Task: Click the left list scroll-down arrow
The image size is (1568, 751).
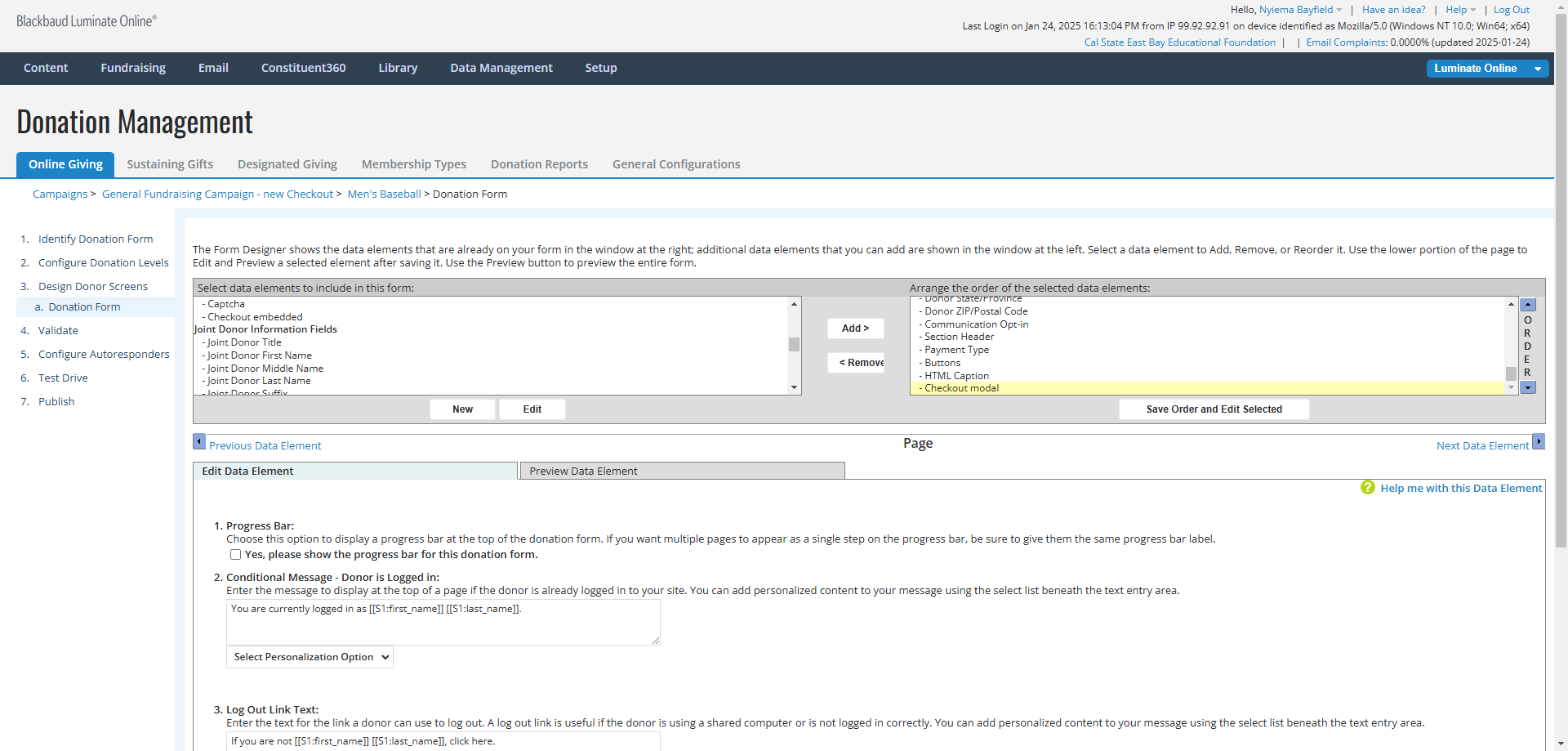Action: point(794,387)
